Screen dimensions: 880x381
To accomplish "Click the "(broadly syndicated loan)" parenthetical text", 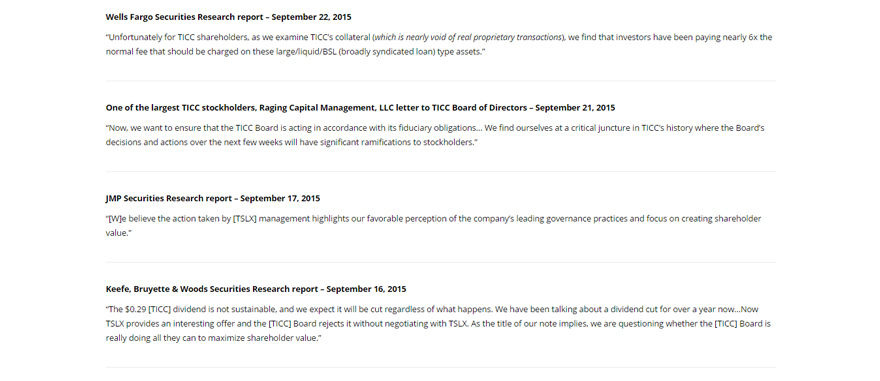I will (387, 52).
